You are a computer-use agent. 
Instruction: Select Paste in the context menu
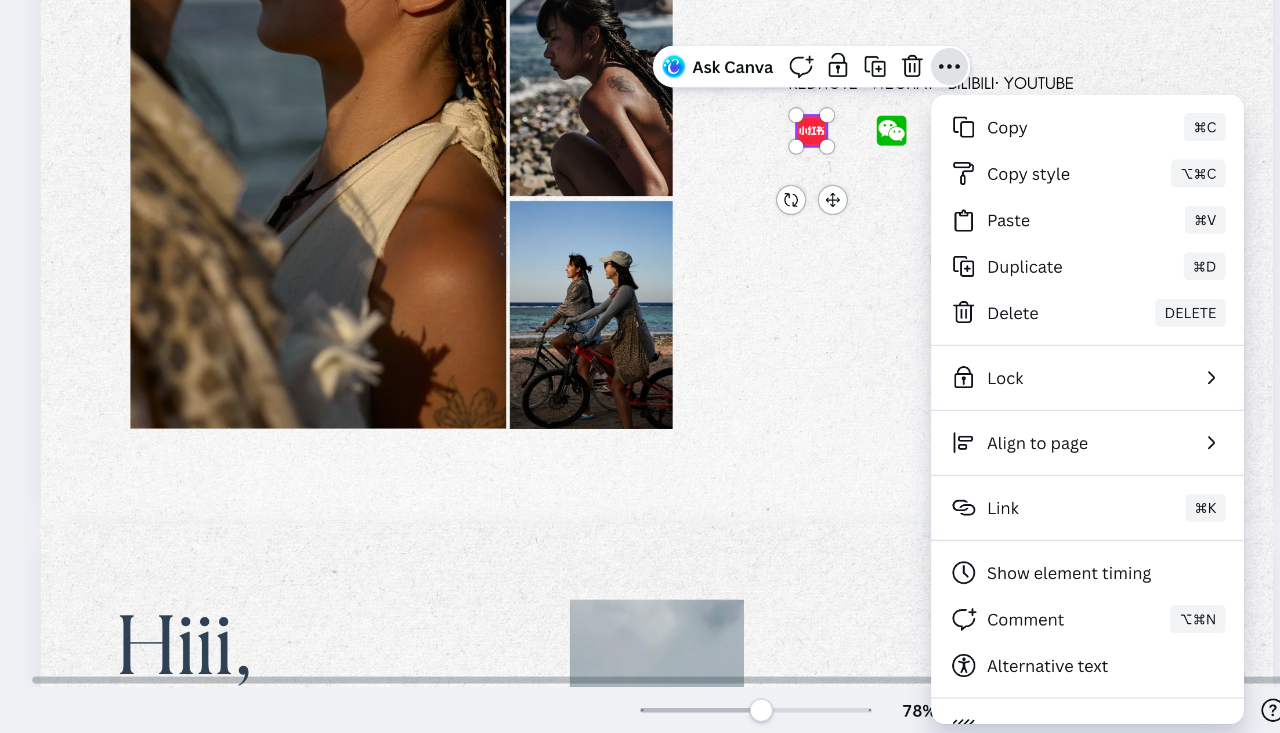click(x=1008, y=221)
